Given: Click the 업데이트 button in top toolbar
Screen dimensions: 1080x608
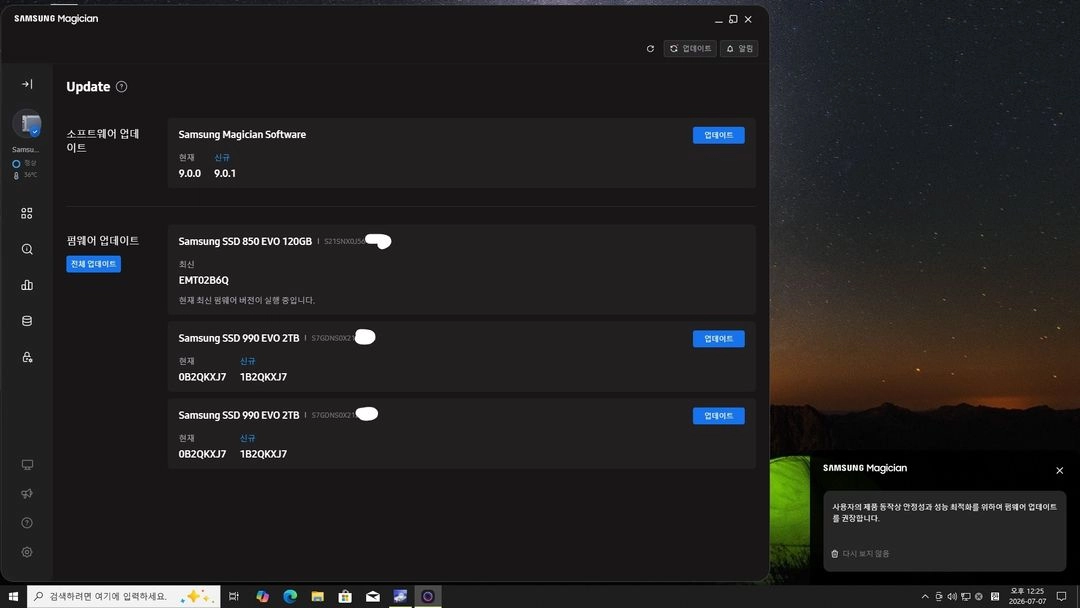Looking at the screenshot, I should pyautogui.click(x=690, y=49).
